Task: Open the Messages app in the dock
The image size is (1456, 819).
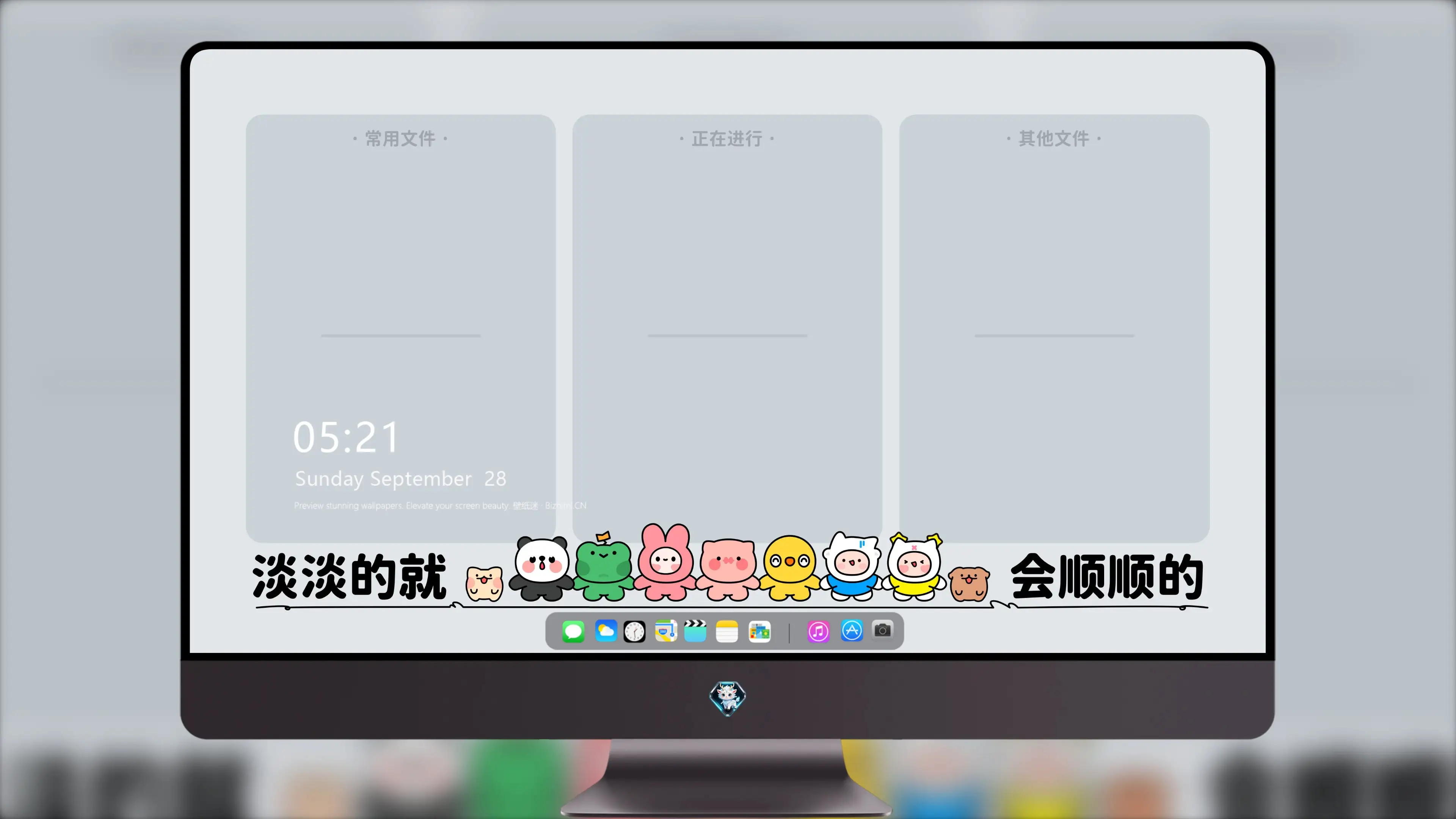Action: (573, 631)
